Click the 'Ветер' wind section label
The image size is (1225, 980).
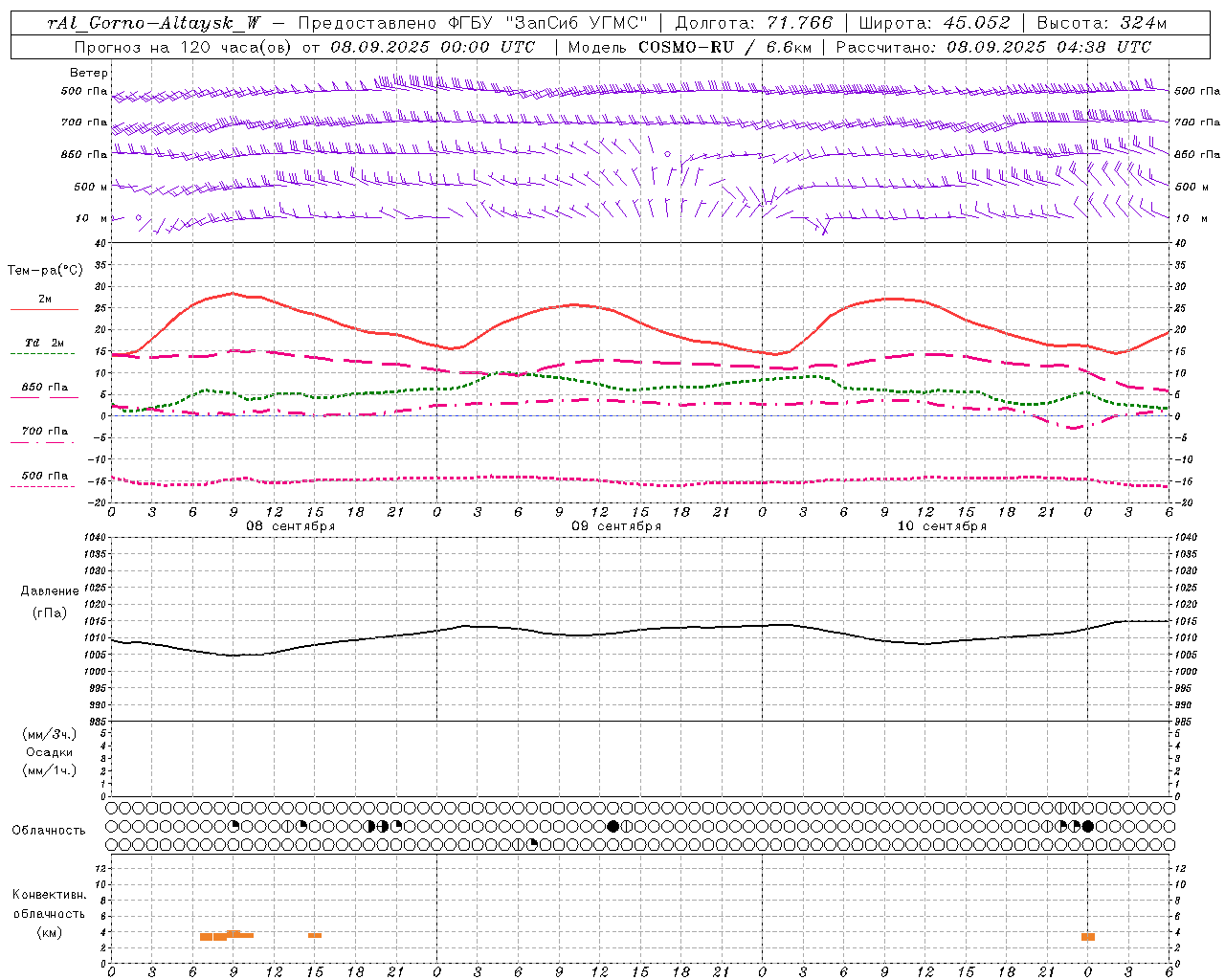89,73
